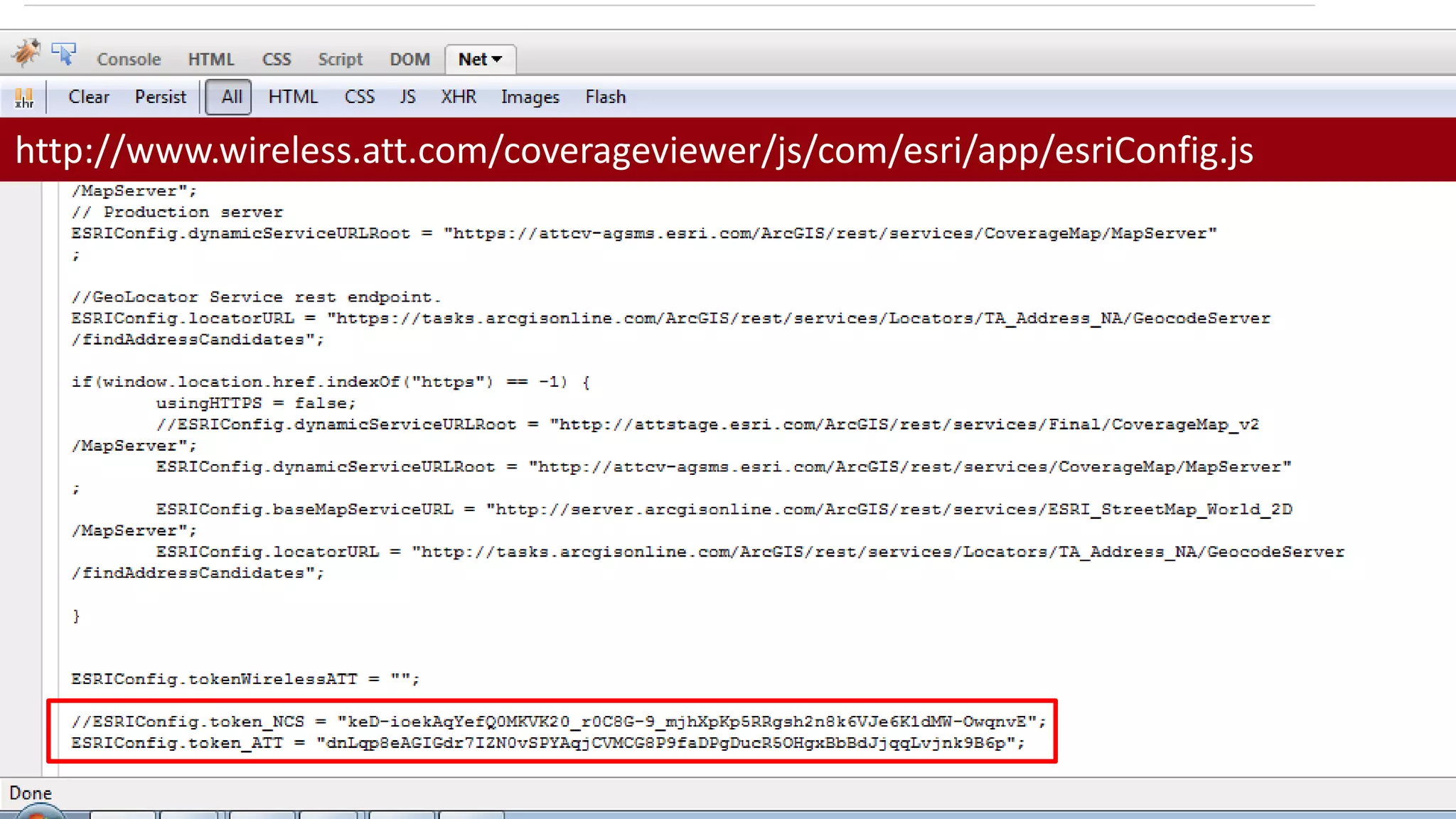1456x819 pixels.
Task: Filter requests by CSS type
Action: click(360, 97)
